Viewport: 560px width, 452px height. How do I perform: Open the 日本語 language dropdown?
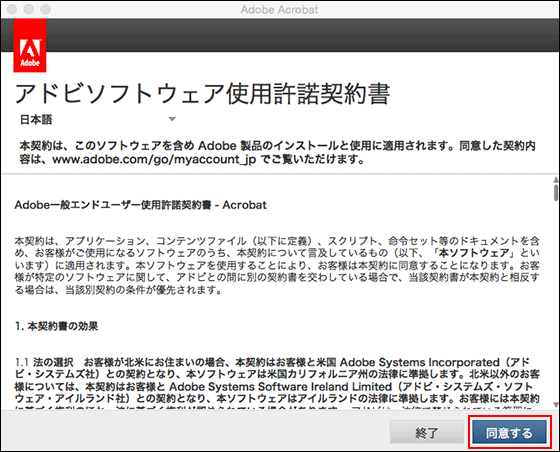pyautogui.click(x=98, y=119)
